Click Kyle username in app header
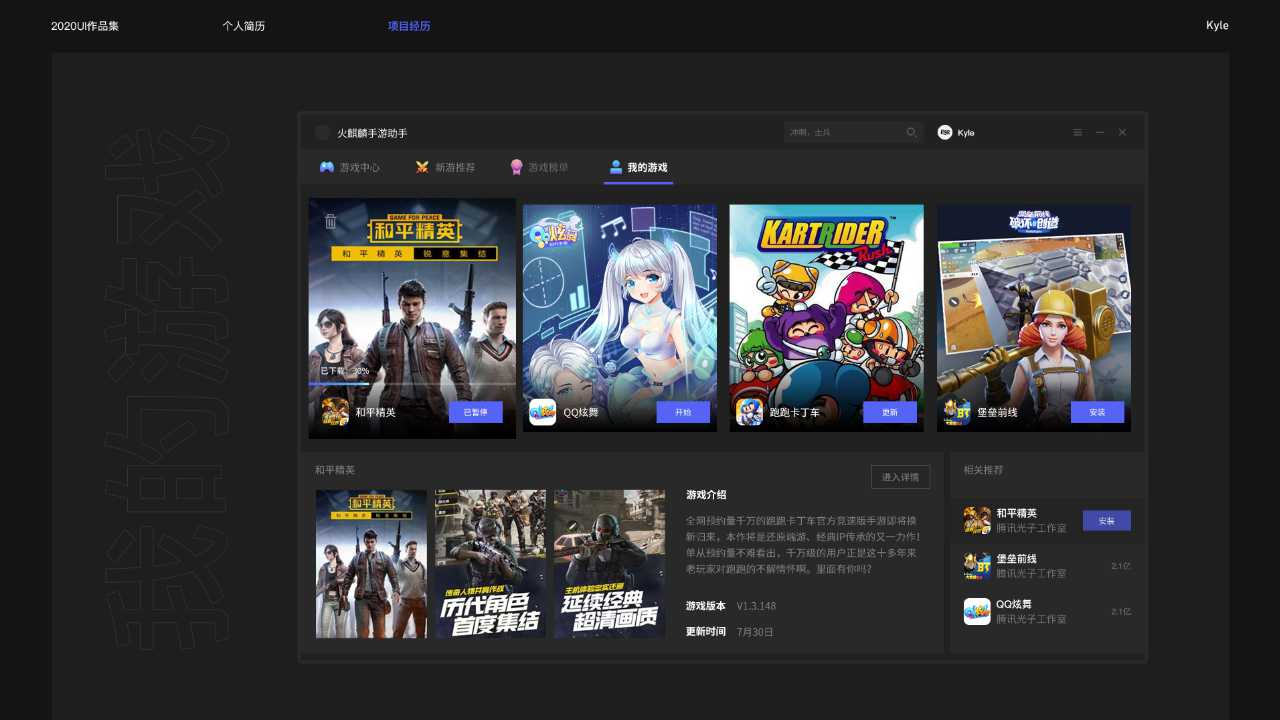This screenshot has width=1280, height=720. tap(966, 132)
